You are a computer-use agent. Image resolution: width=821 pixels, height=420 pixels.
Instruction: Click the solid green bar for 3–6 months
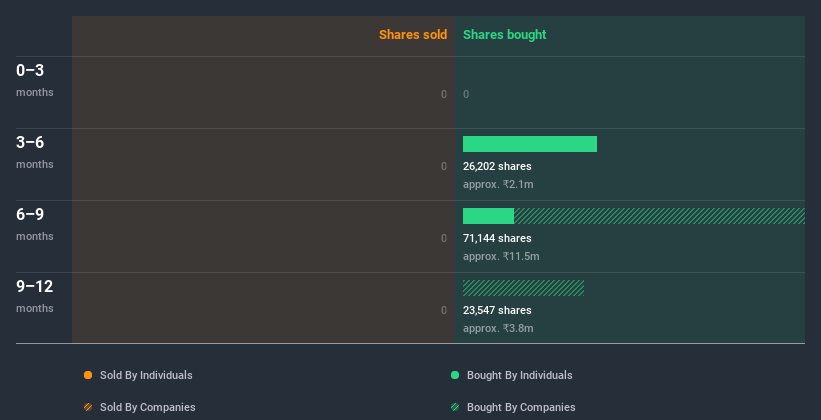point(530,144)
